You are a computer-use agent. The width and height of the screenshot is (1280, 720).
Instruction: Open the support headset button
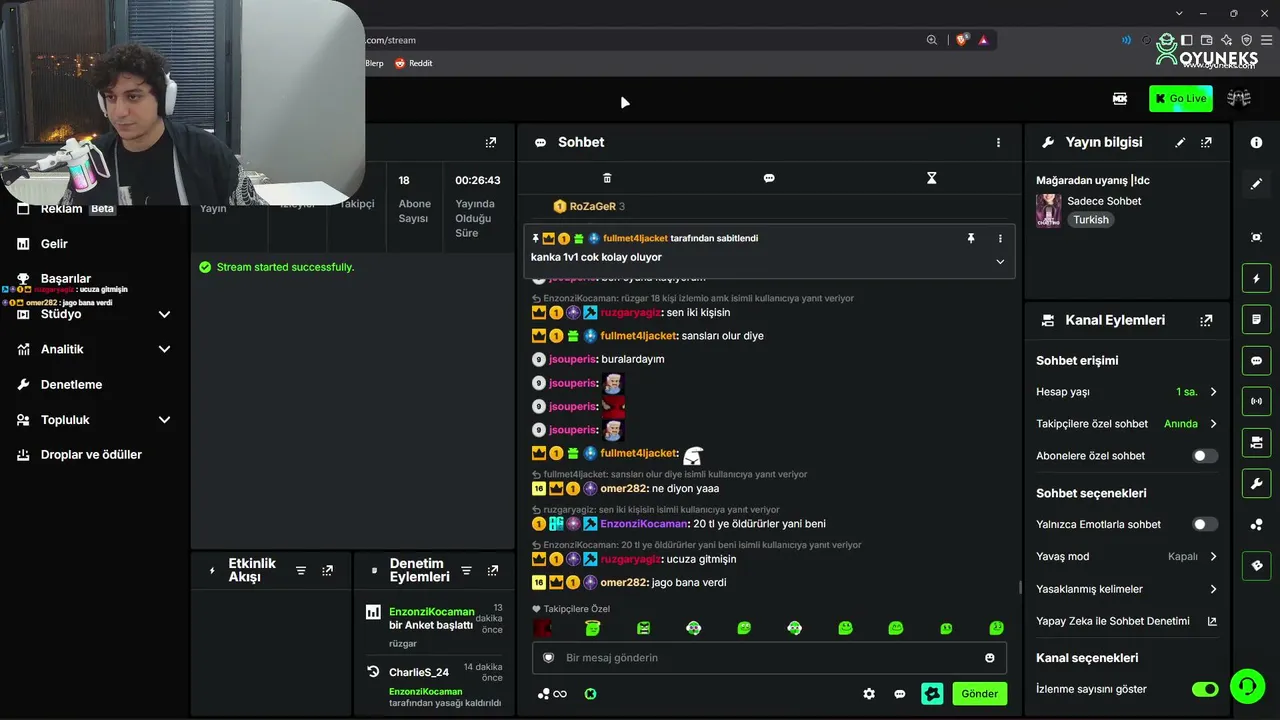tap(1248, 686)
